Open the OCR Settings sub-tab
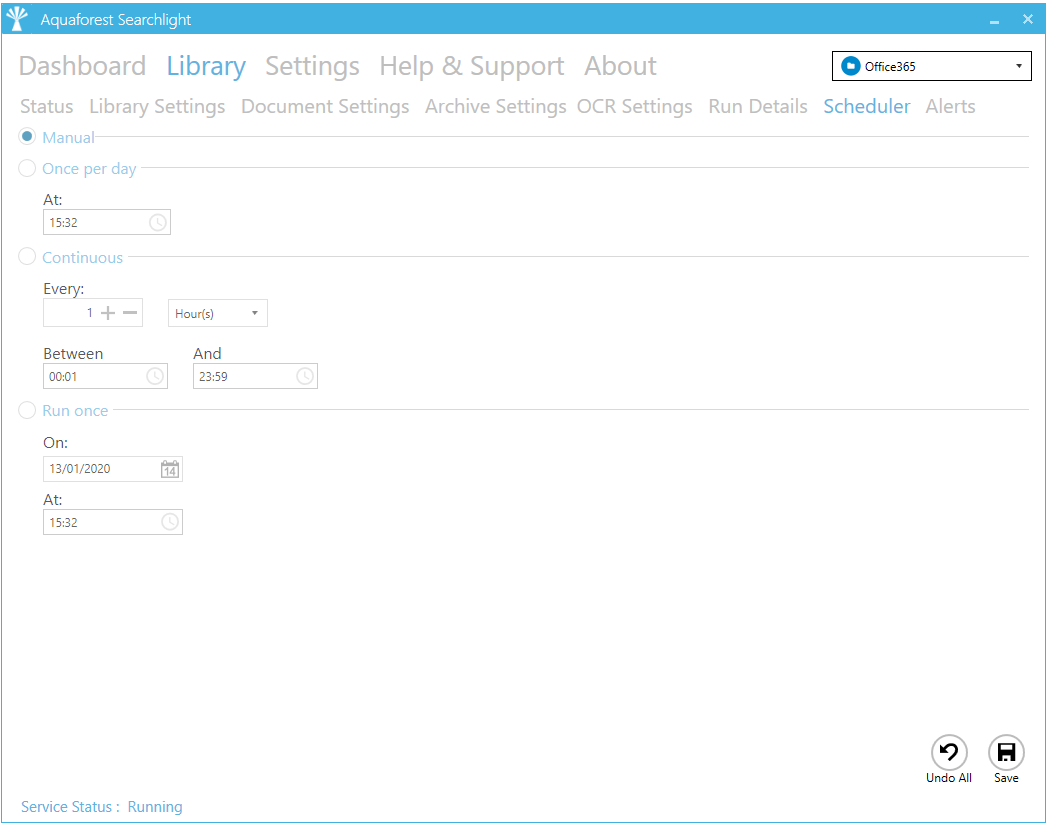 634,107
